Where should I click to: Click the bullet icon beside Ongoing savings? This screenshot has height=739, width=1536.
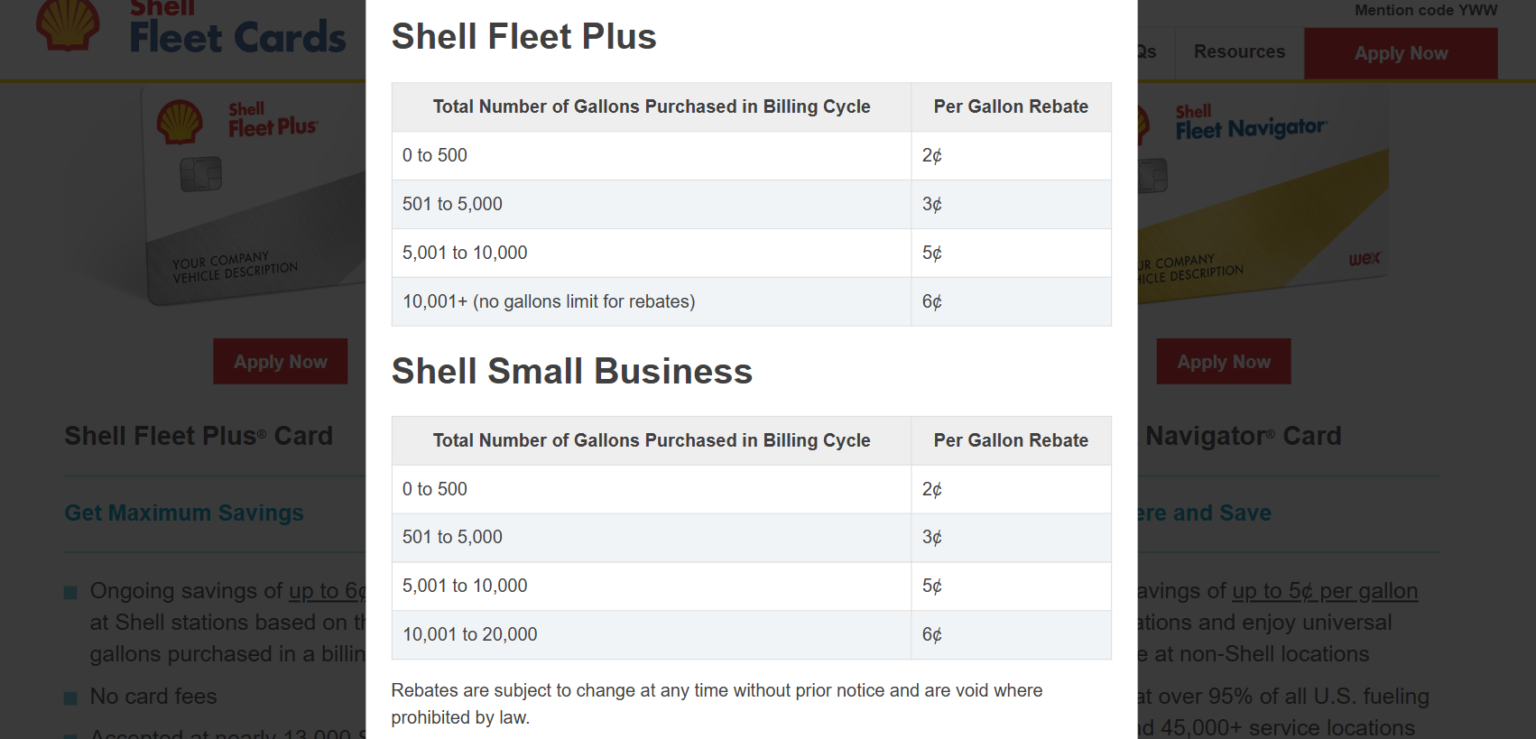click(x=70, y=591)
